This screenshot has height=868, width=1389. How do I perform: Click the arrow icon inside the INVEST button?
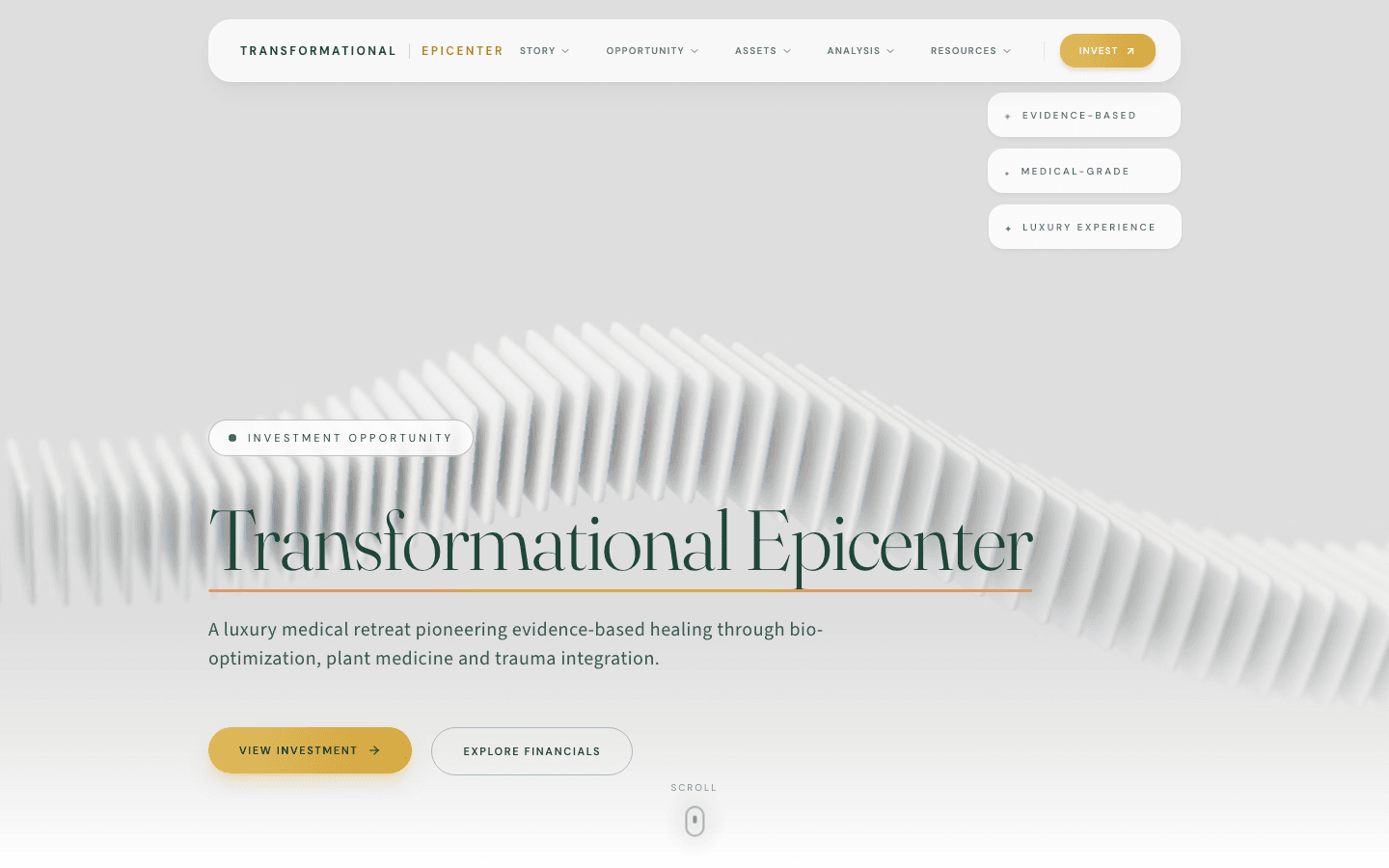click(x=1132, y=50)
